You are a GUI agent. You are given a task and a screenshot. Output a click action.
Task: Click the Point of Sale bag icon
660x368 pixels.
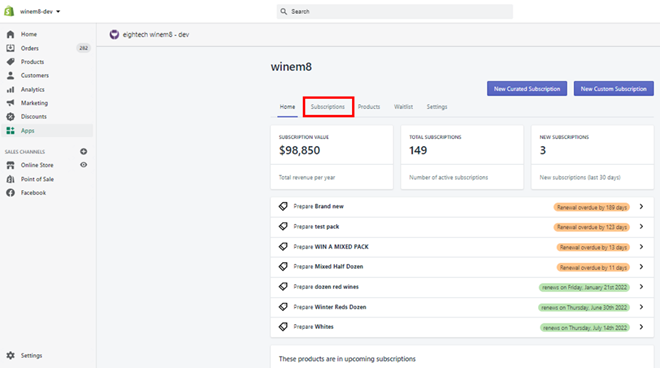pyautogui.click(x=11, y=179)
